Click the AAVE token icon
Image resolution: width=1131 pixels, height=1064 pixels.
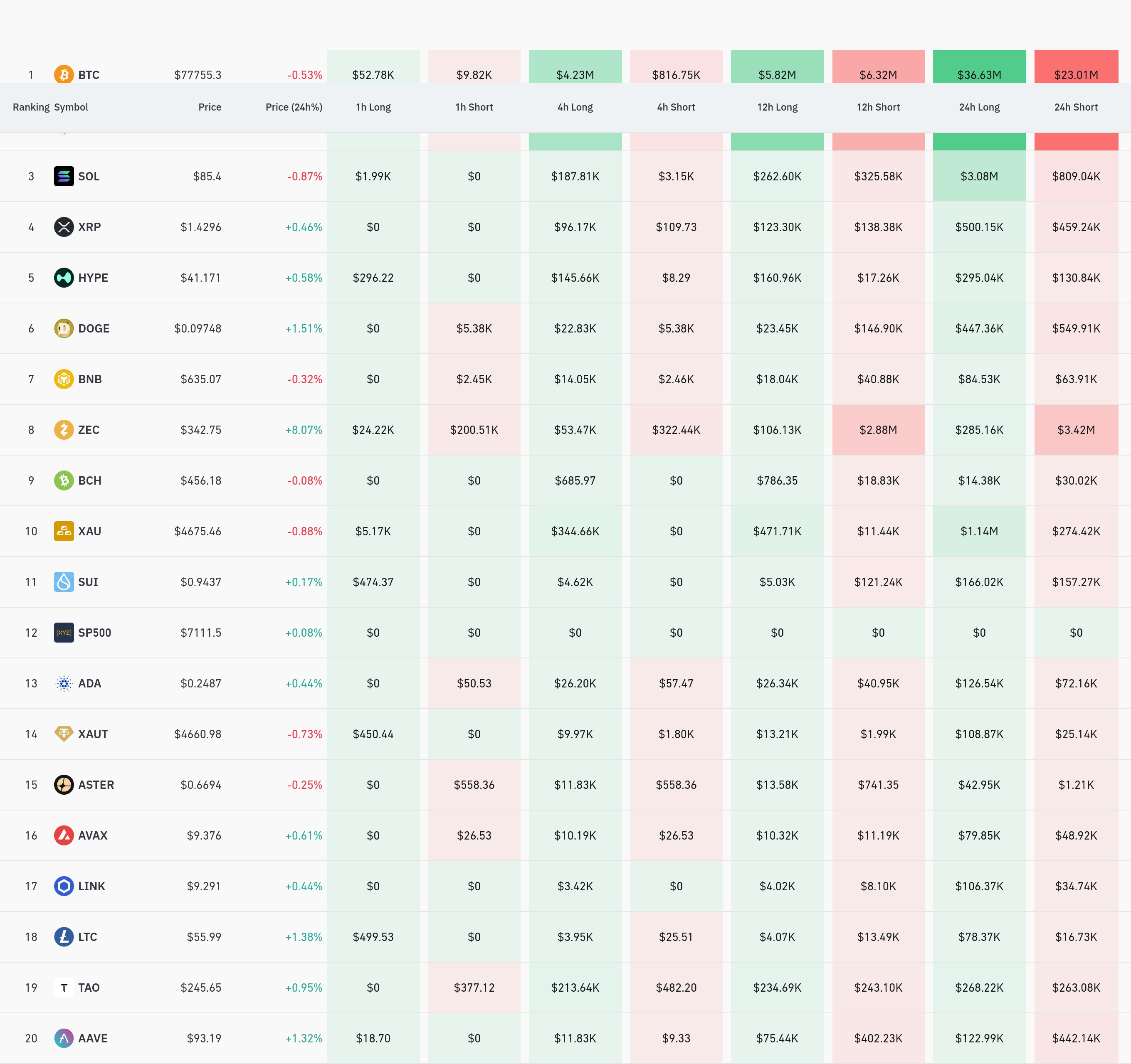point(64,1038)
